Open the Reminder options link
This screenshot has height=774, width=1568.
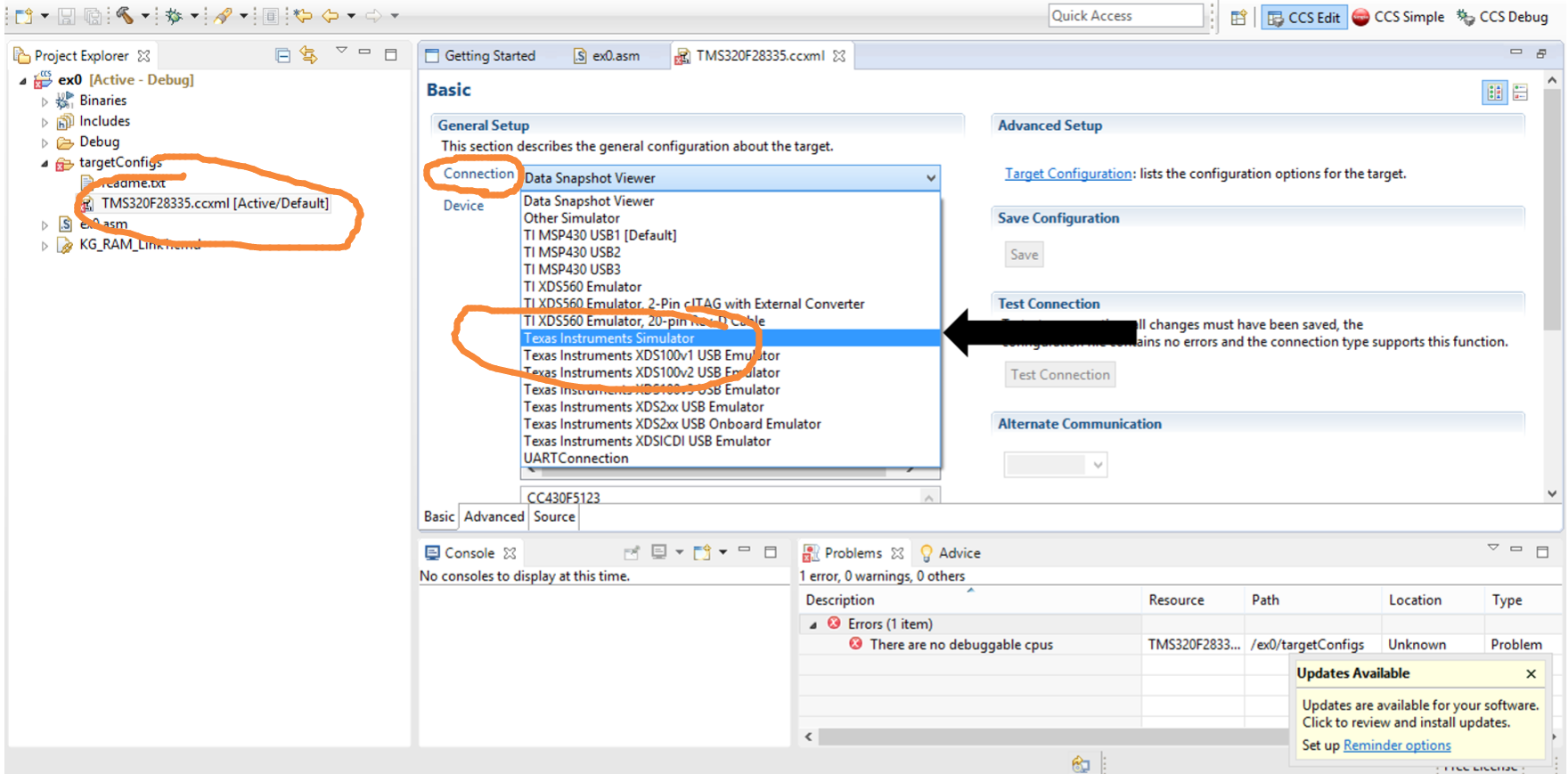1397,745
